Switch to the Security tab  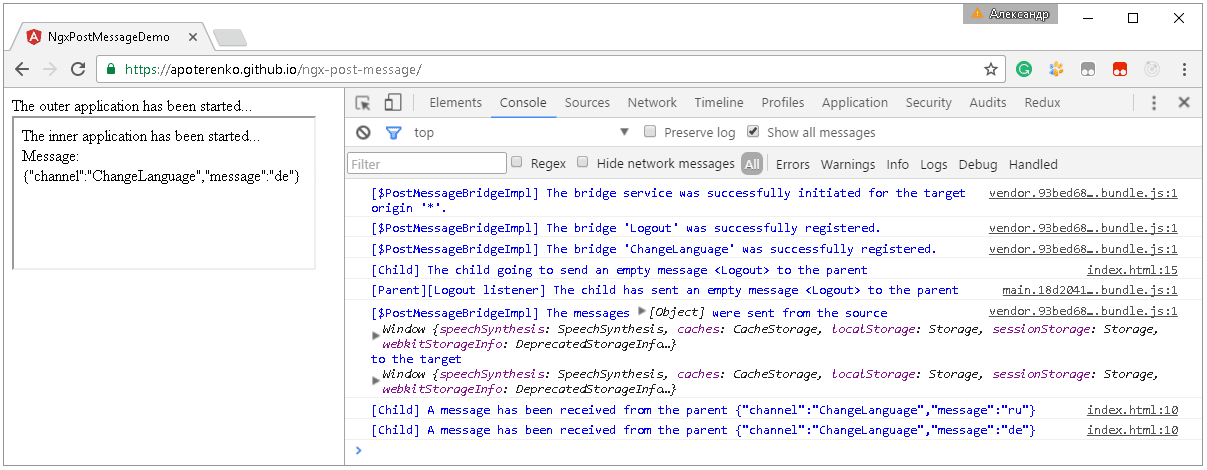(x=929, y=102)
